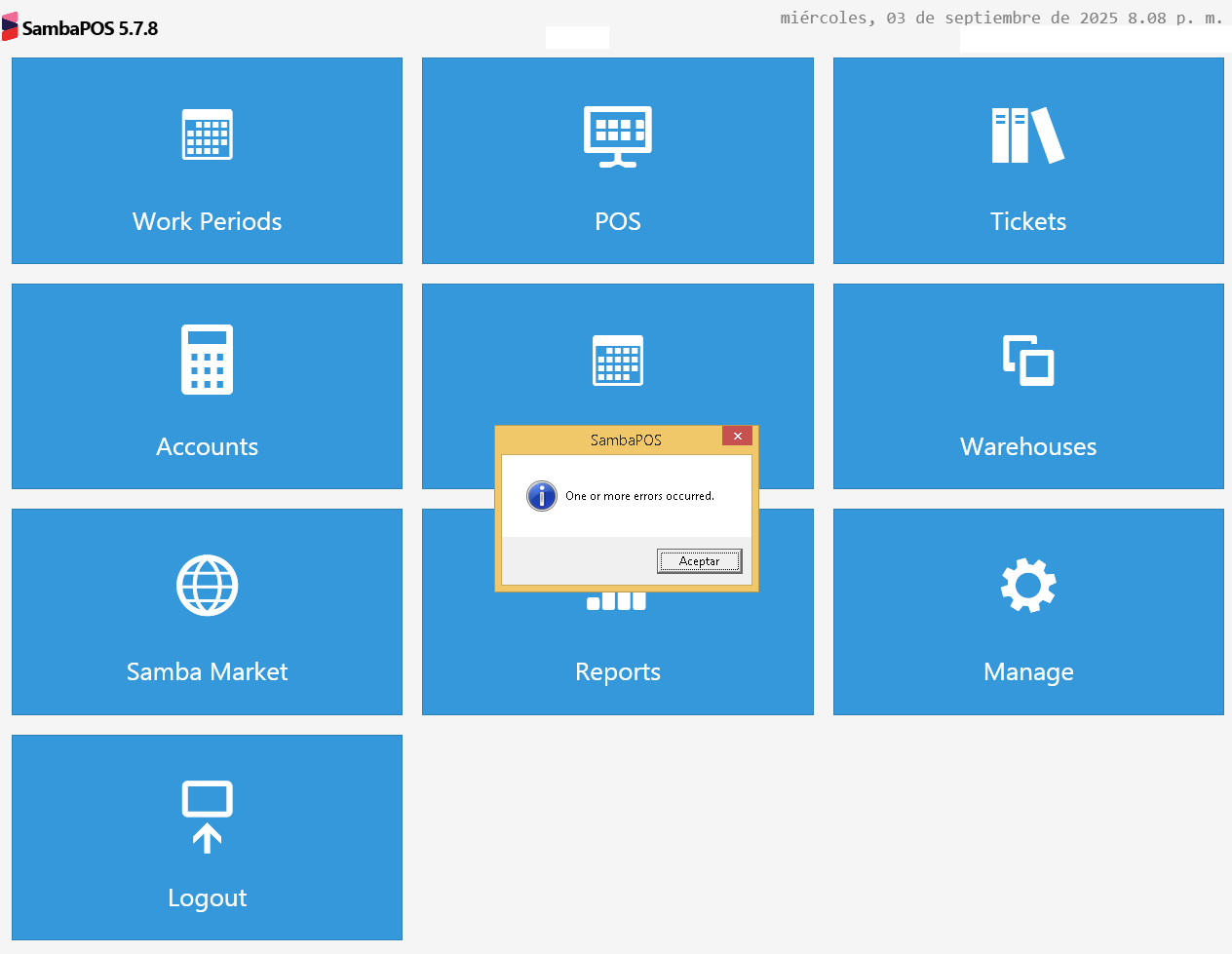Open the Warehouses module
Image resolution: width=1232 pixels, height=954 pixels.
coord(1028,386)
